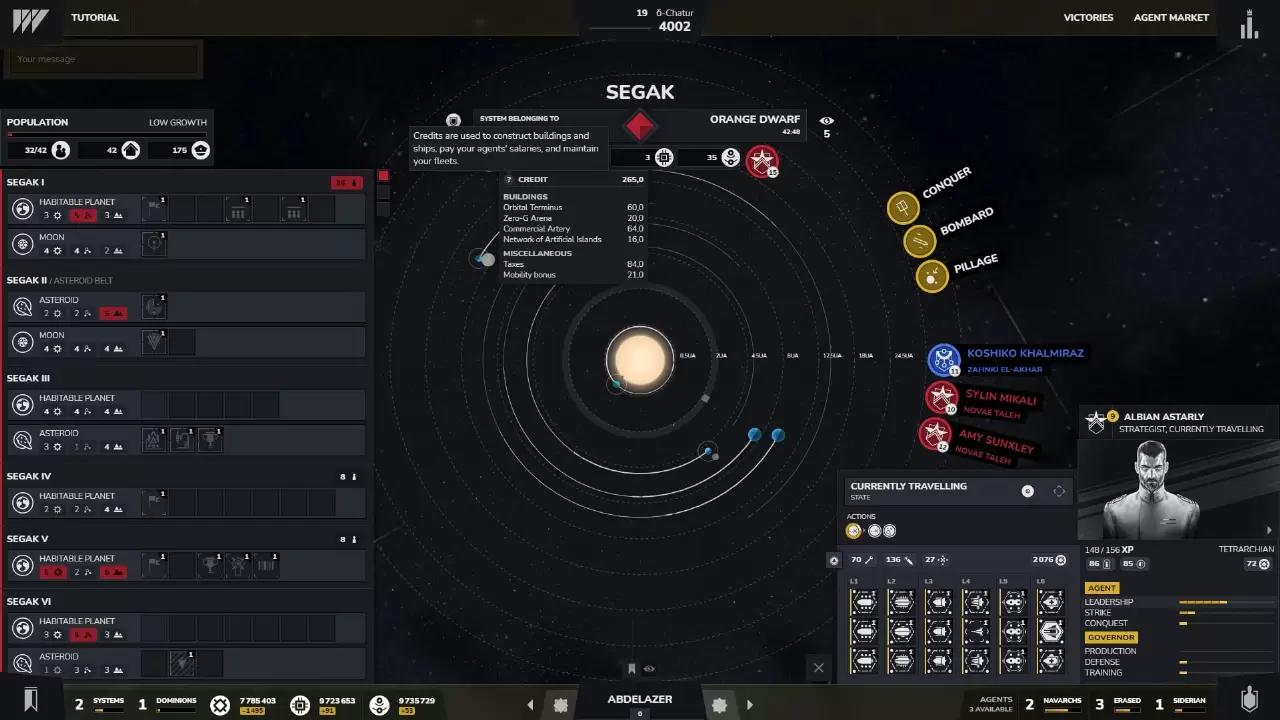Select Koshiko Khalmiraz agent badge

pyautogui.click(x=943, y=360)
